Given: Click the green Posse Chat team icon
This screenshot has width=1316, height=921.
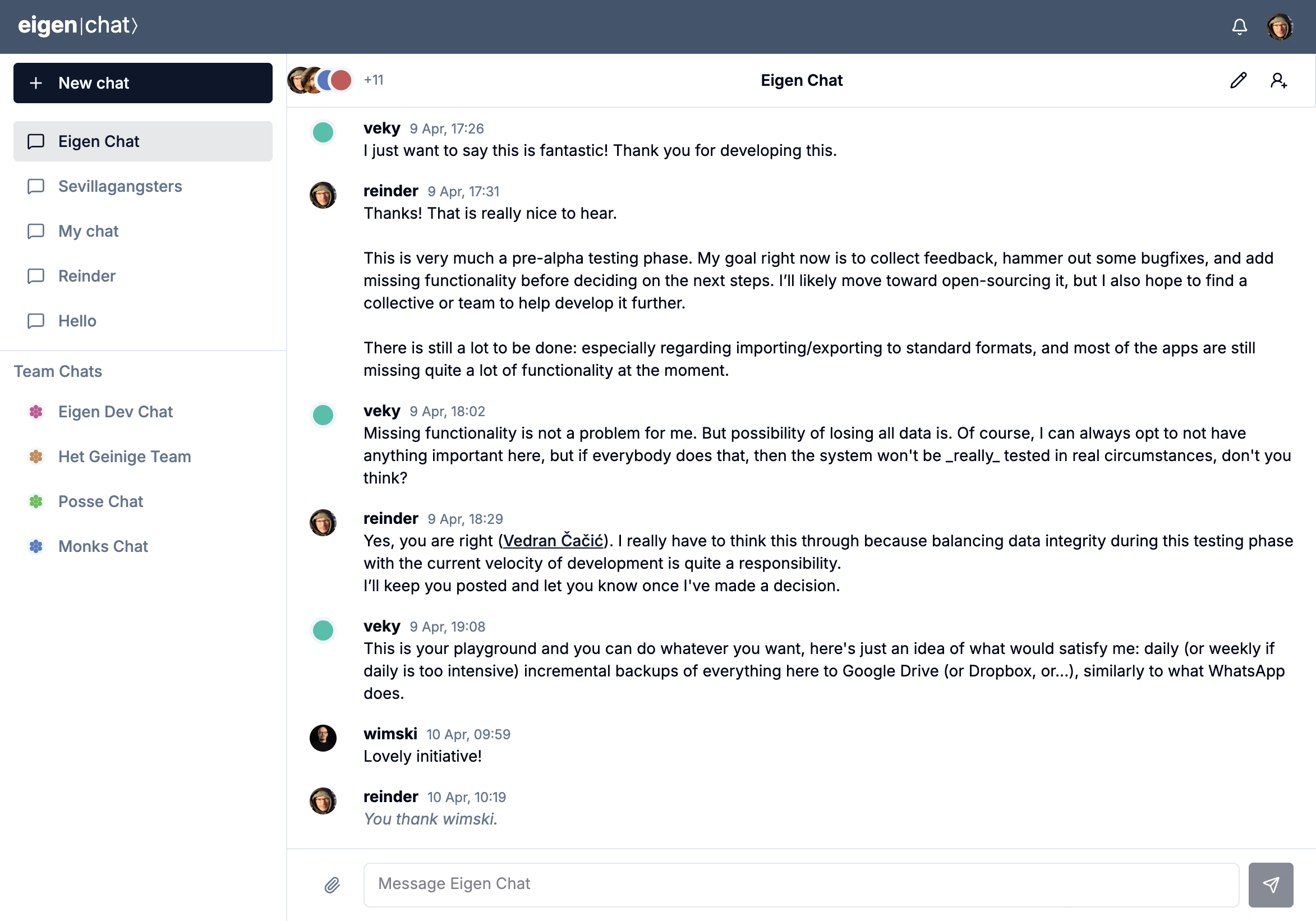Looking at the screenshot, I should pos(36,501).
